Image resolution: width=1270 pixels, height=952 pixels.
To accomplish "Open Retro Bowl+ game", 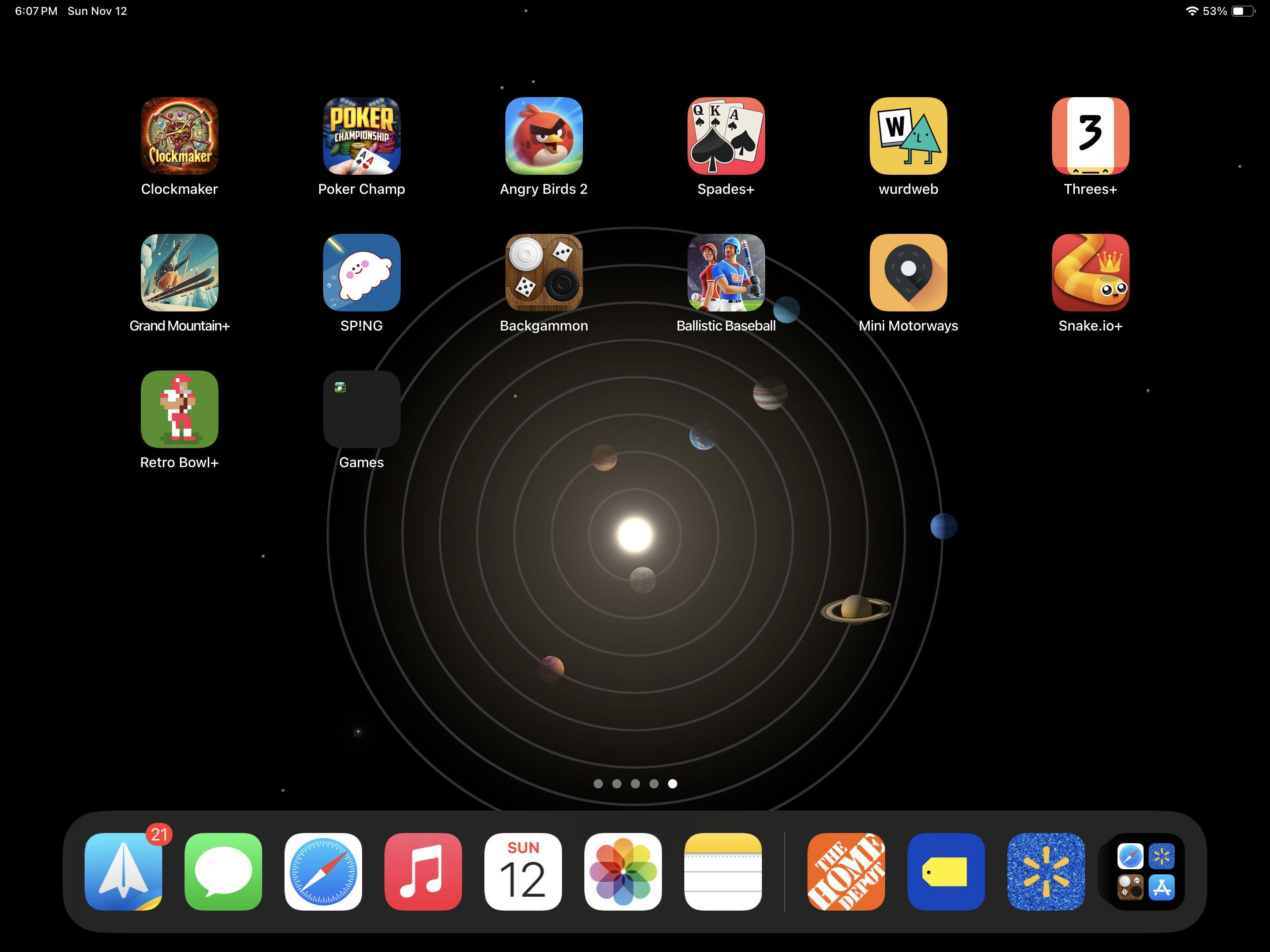I will pyautogui.click(x=179, y=410).
